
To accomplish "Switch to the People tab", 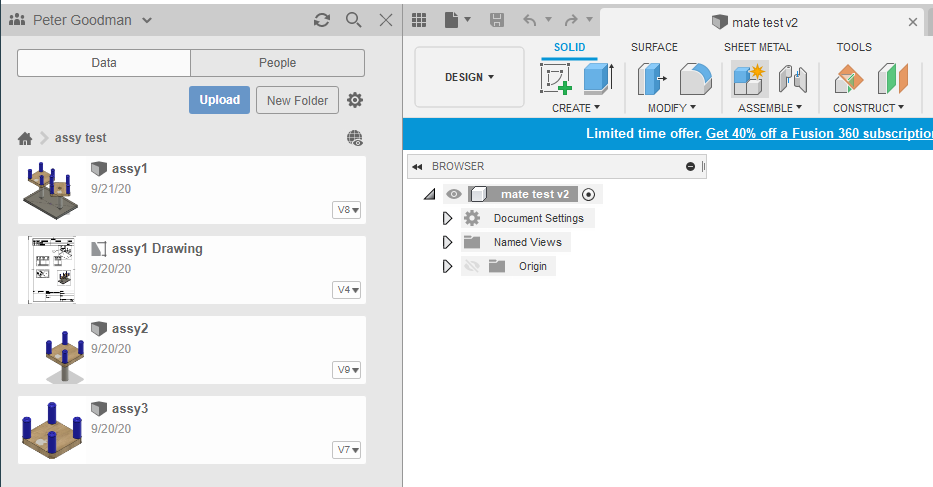I will (277, 63).
